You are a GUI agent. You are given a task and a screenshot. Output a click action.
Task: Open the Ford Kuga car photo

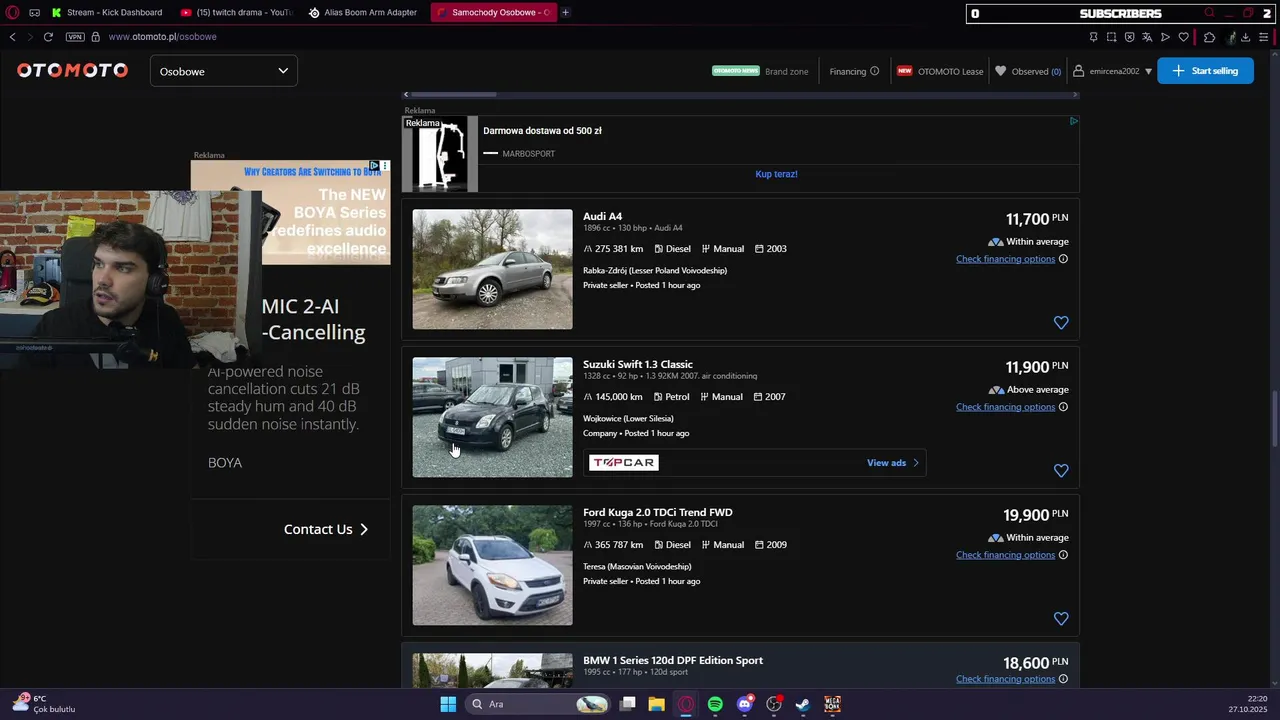[x=492, y=565]
